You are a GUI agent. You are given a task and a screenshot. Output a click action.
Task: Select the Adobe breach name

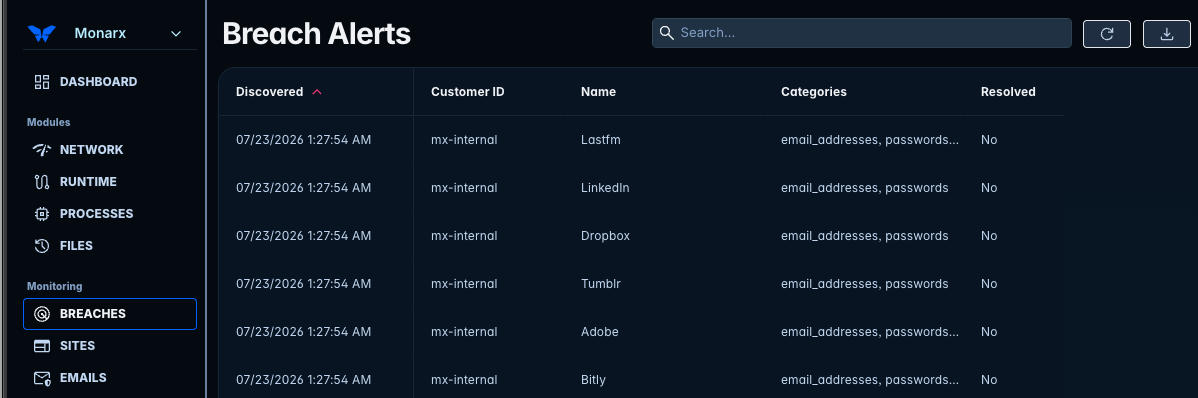click(x=600, y=332)
